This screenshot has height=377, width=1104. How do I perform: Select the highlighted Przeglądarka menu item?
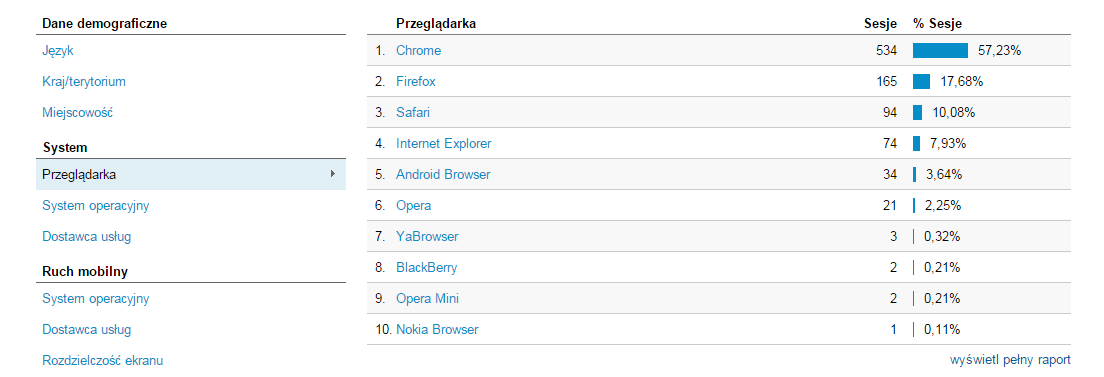[191, 175]
